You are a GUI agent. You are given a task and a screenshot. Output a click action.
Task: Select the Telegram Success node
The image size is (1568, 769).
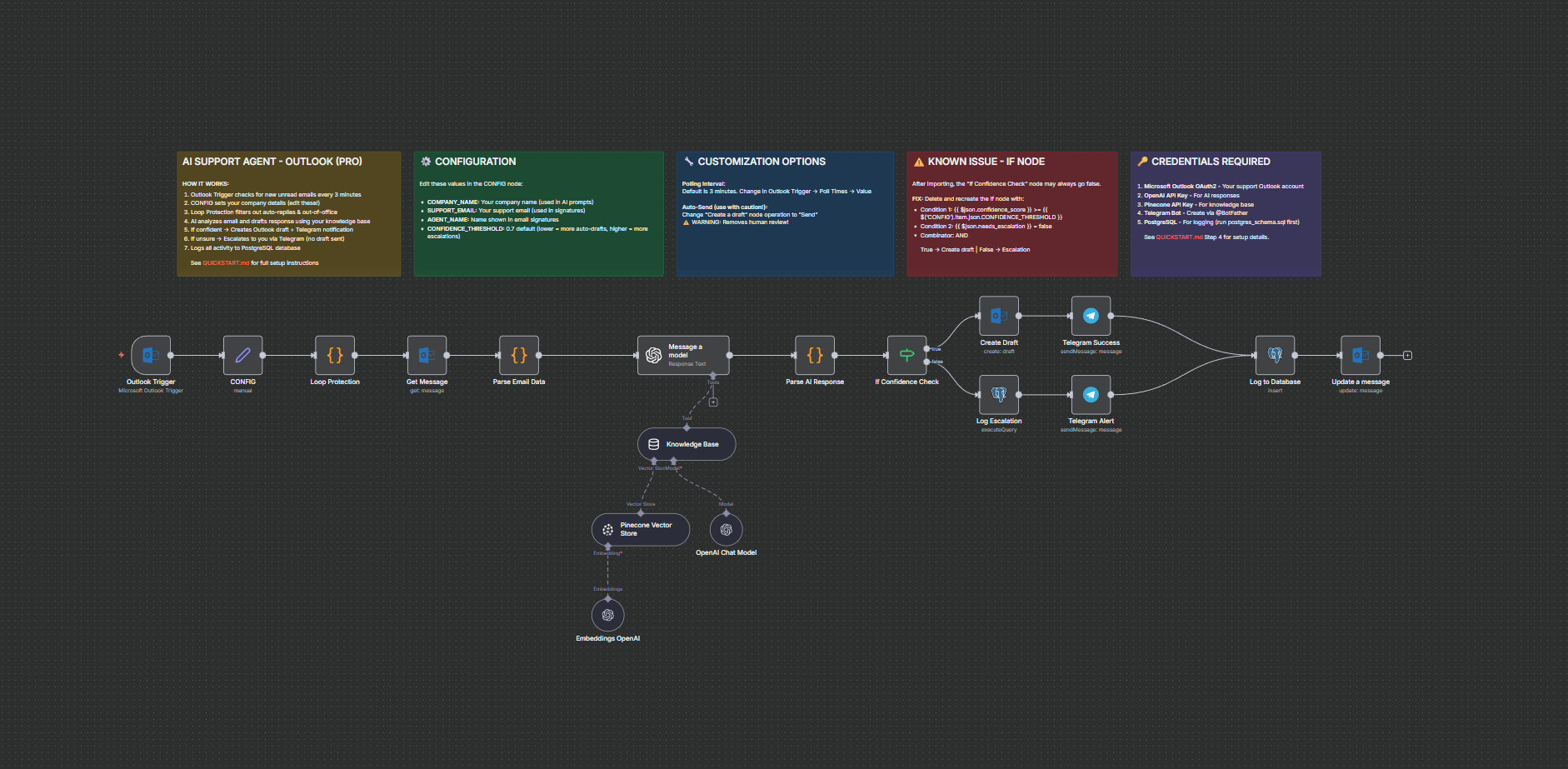coord(1091,316)
